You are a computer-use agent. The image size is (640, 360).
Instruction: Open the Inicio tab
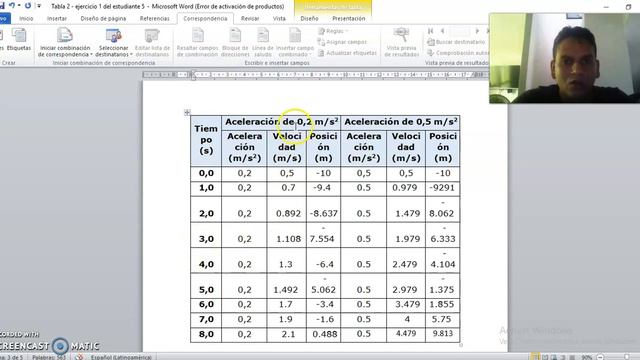26,18
